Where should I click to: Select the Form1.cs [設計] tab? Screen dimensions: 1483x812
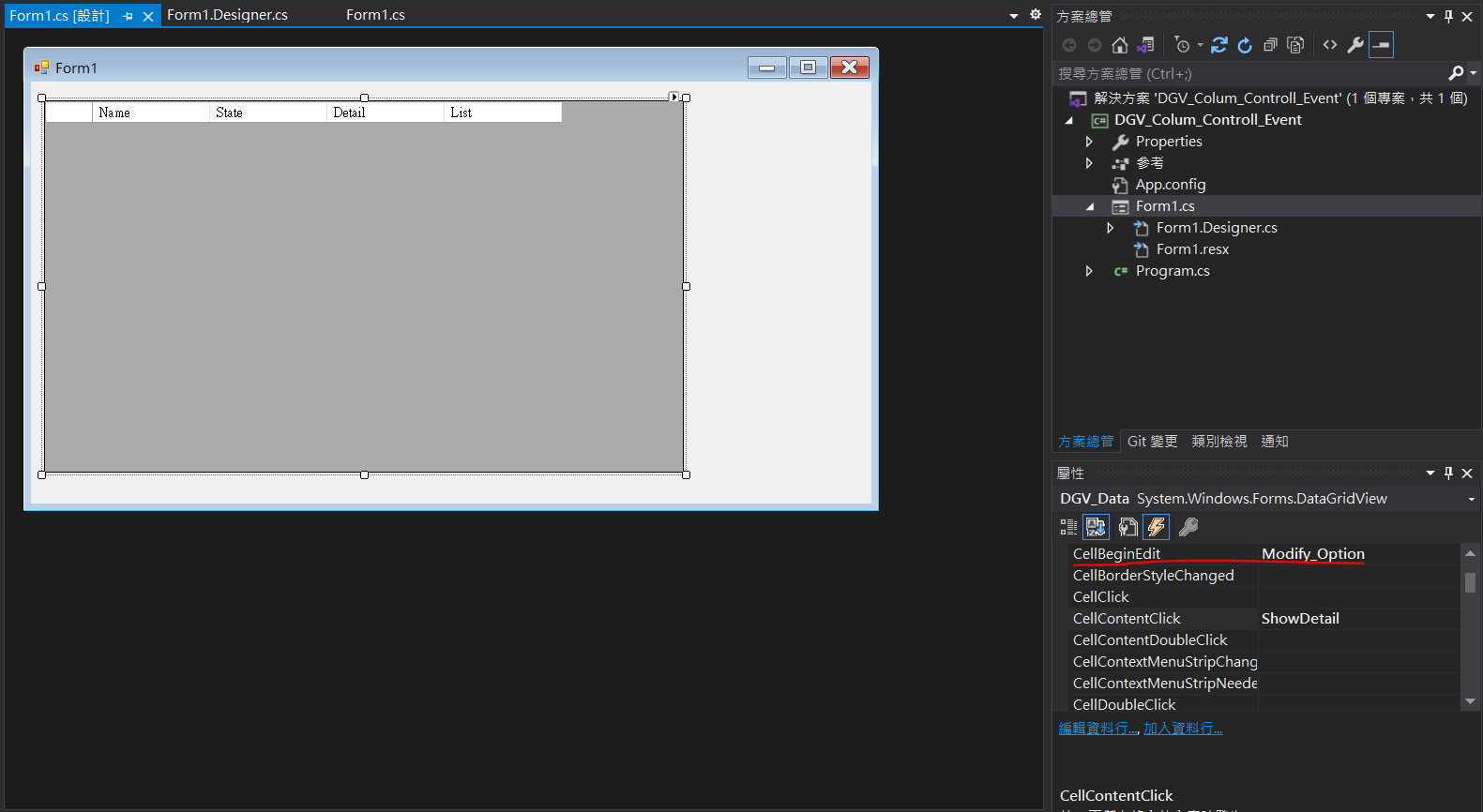(59, 16)
